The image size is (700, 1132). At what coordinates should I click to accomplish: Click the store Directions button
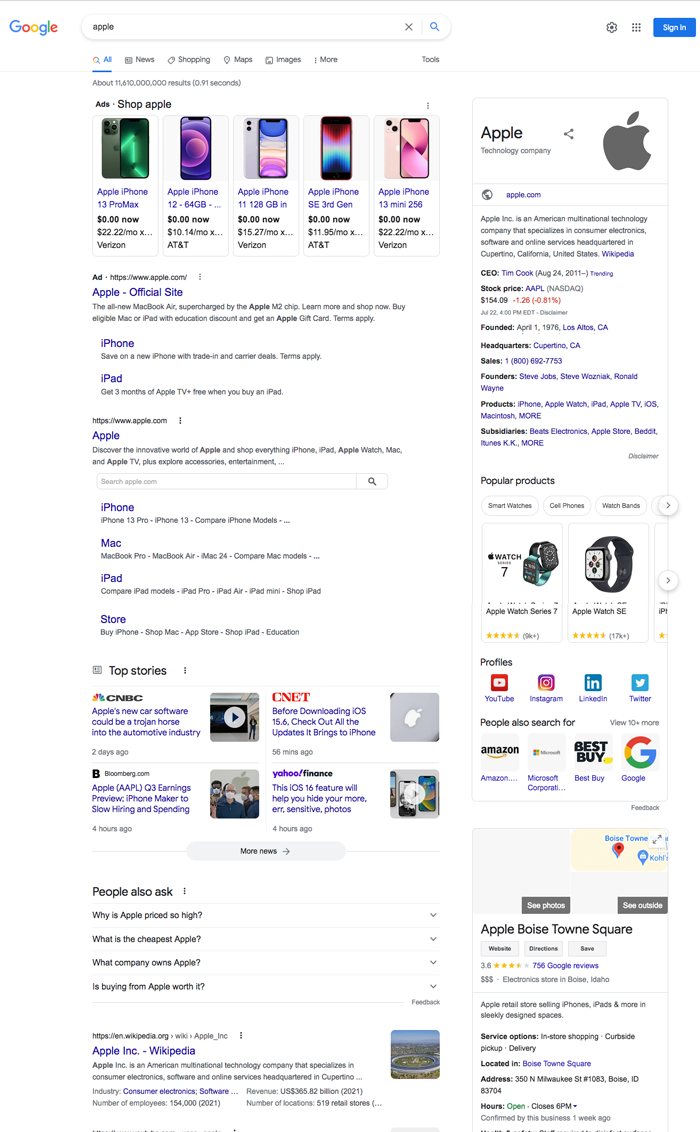point(543,949)
